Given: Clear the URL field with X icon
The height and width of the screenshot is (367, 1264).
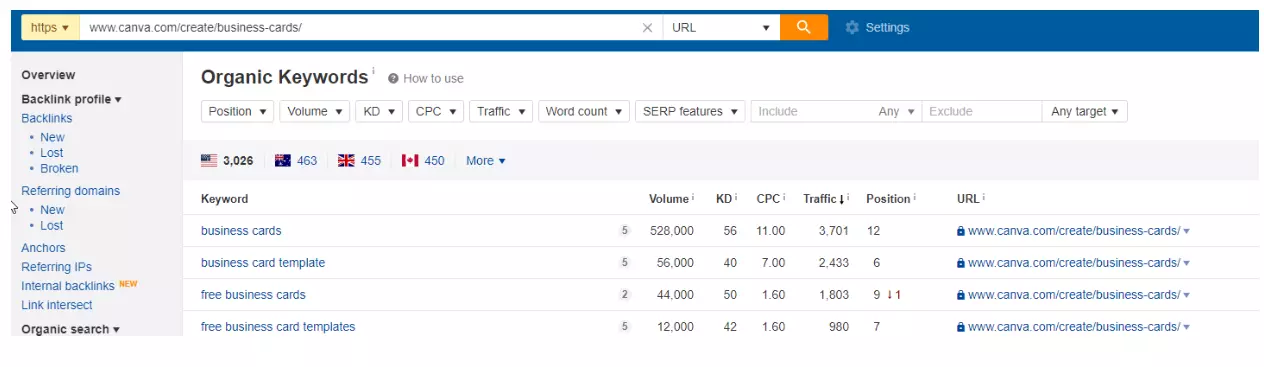Looking at the screenshot, I should (x=647, y=28).
